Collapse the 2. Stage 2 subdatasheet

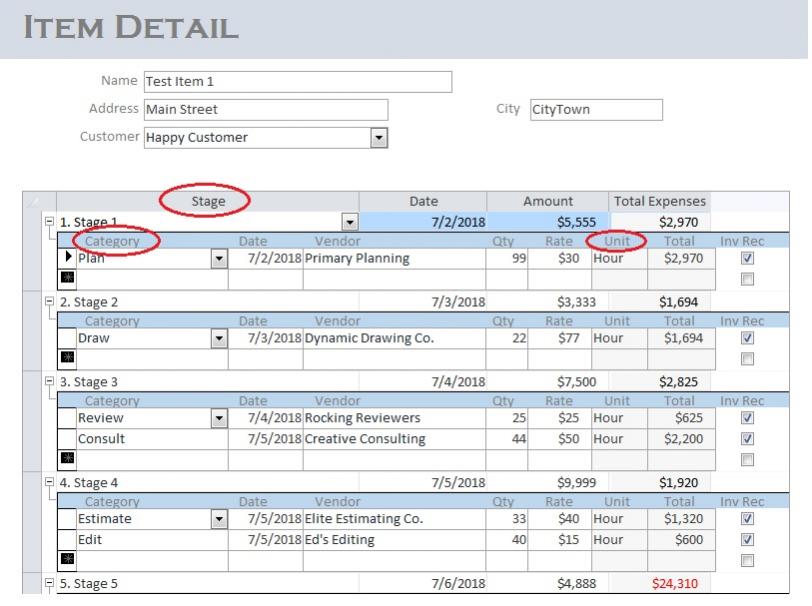[x=49, y=301]
